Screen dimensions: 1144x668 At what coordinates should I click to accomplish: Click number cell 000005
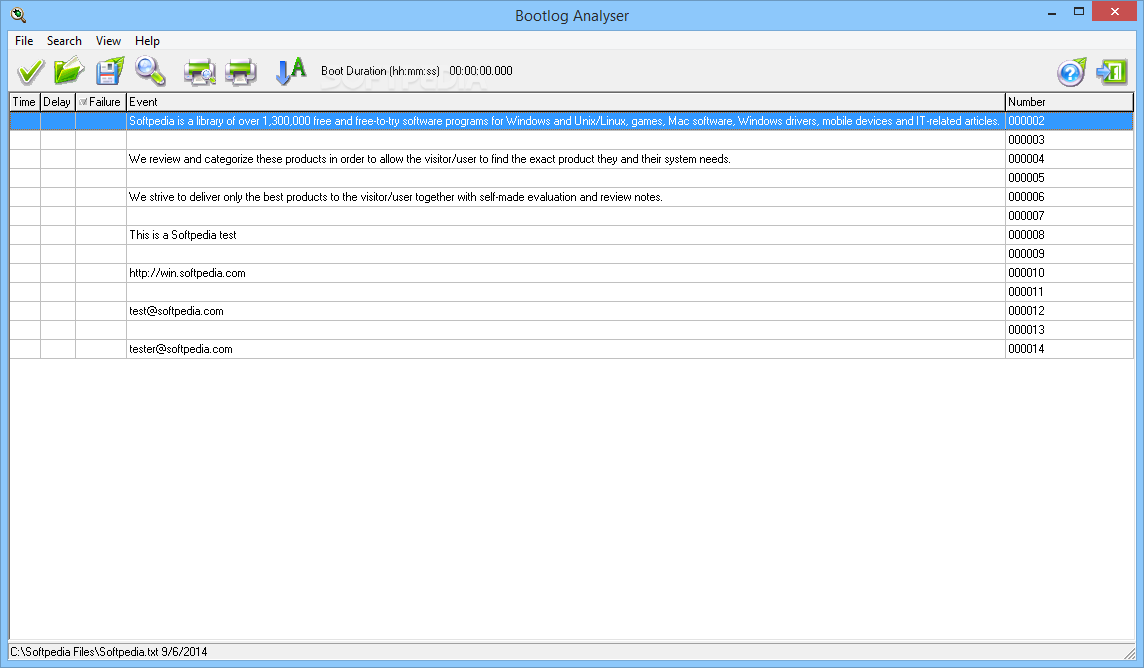click(1069, 178)
